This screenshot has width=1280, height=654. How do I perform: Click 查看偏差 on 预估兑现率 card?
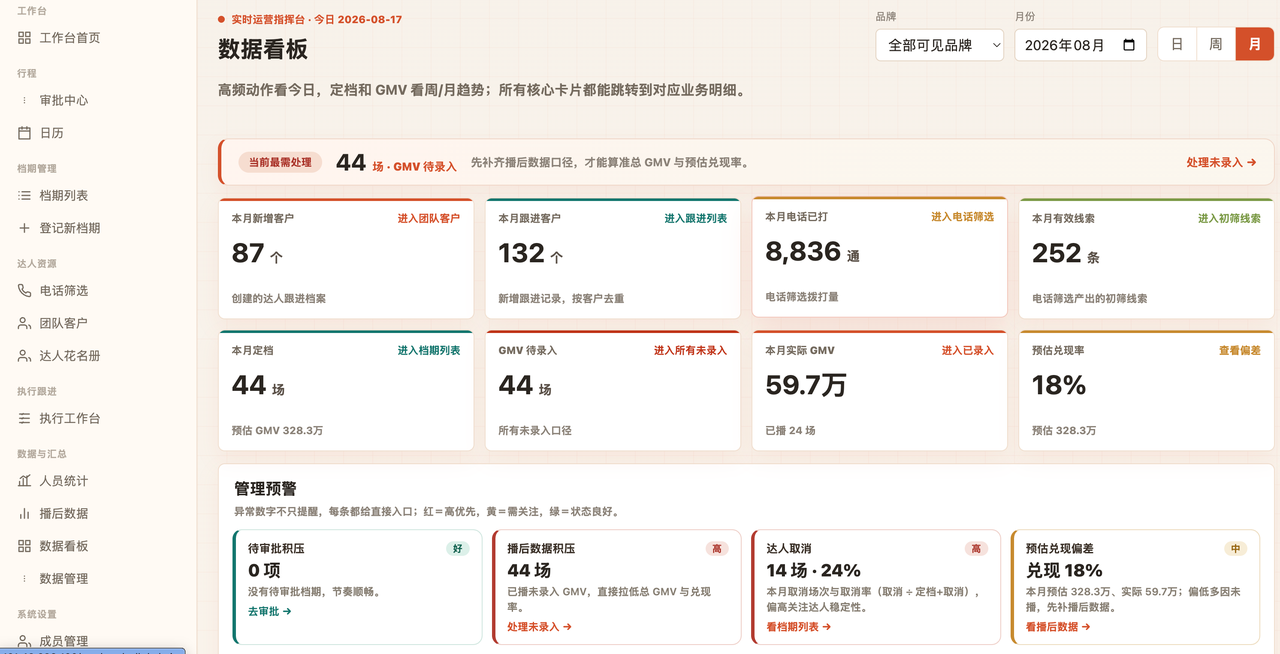click(1240, 351)
